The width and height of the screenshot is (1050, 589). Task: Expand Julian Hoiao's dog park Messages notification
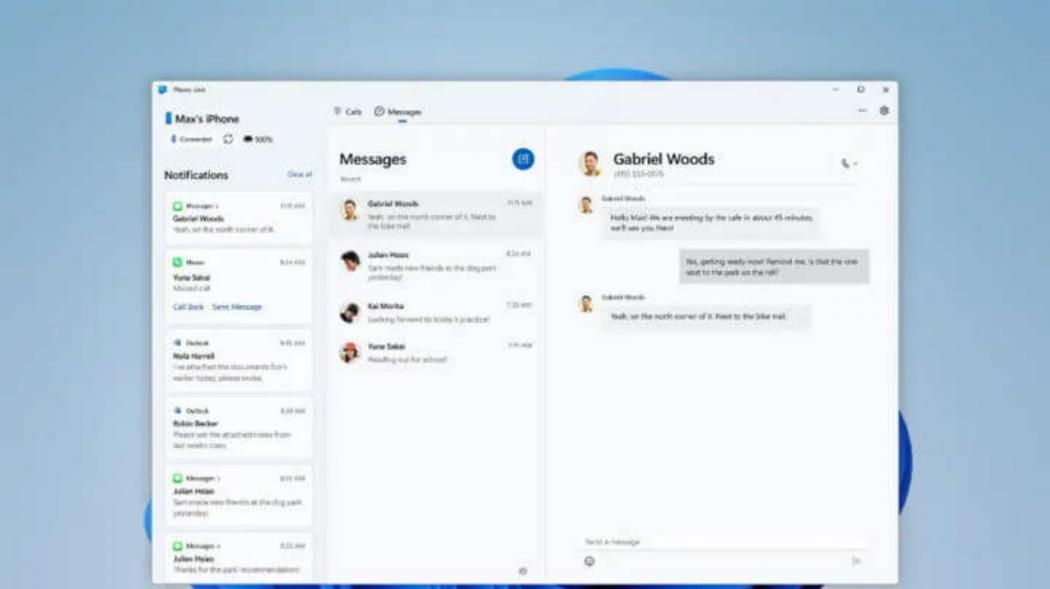238,495
